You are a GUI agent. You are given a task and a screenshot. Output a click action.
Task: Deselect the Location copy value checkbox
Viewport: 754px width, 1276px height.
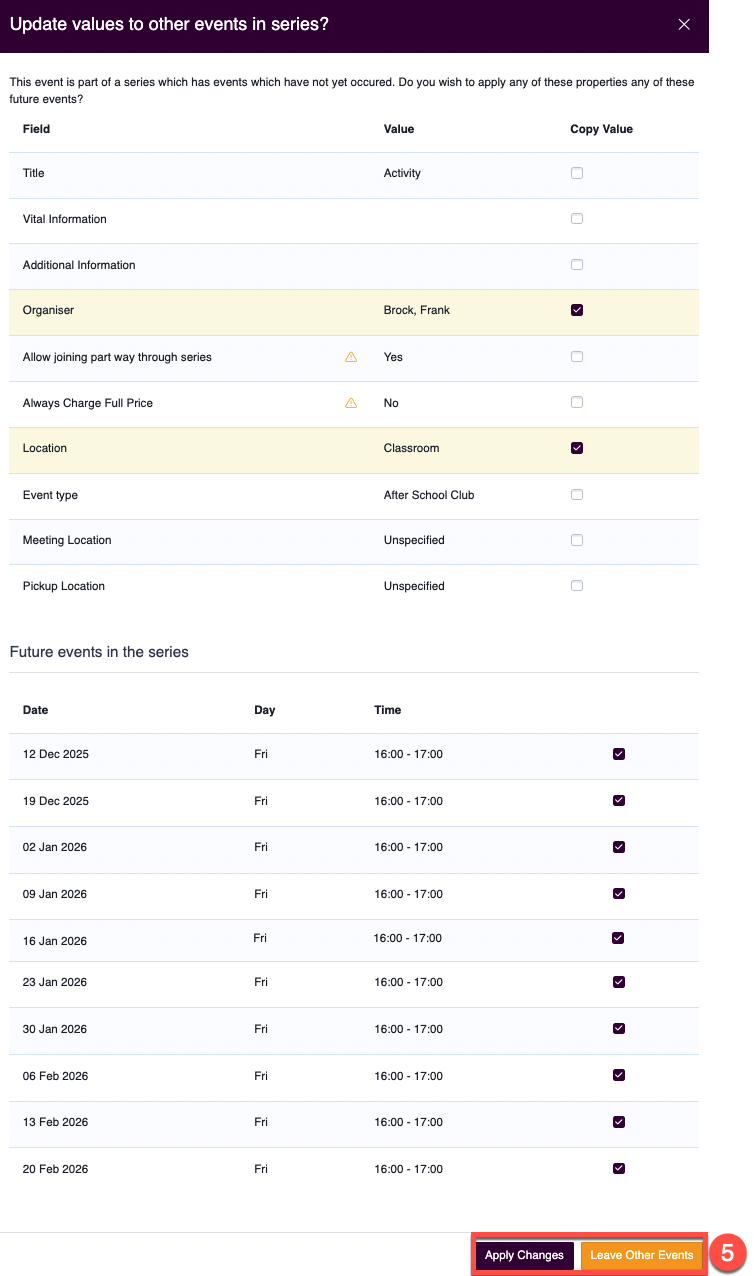pos(577,448)
